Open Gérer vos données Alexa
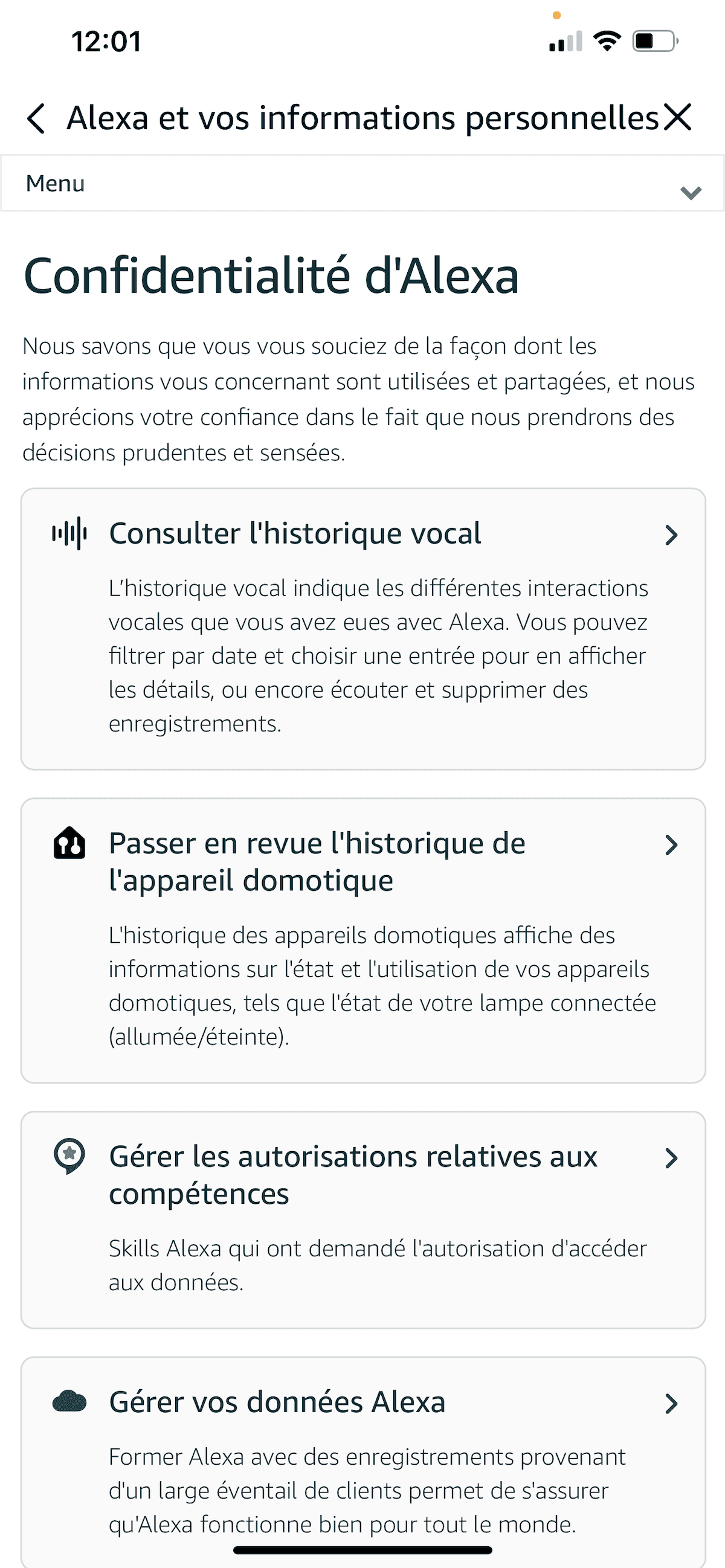The image size is (725, 1568). pos(277,1402)
